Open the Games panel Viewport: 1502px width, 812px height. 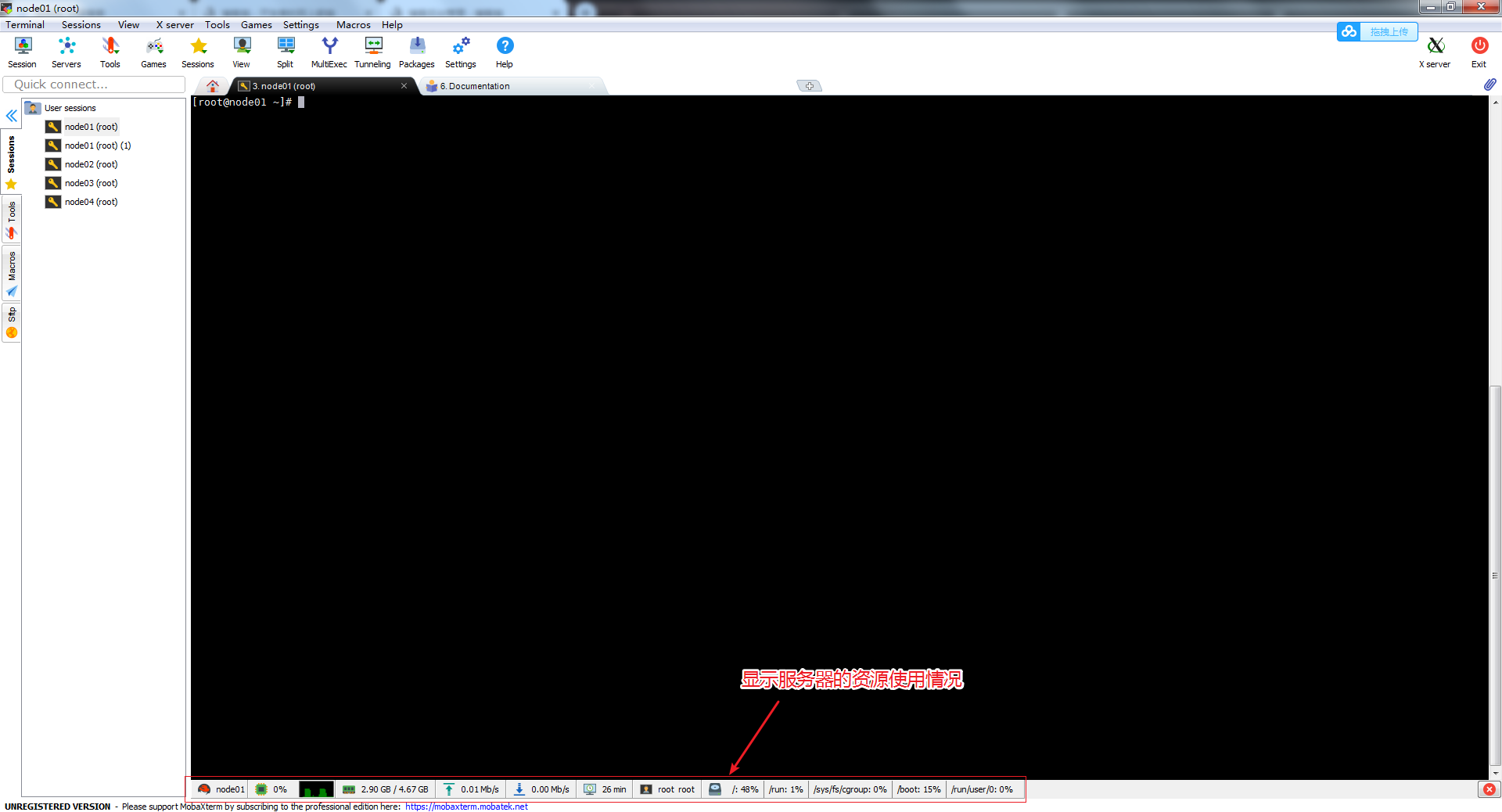tap(153, 51)
